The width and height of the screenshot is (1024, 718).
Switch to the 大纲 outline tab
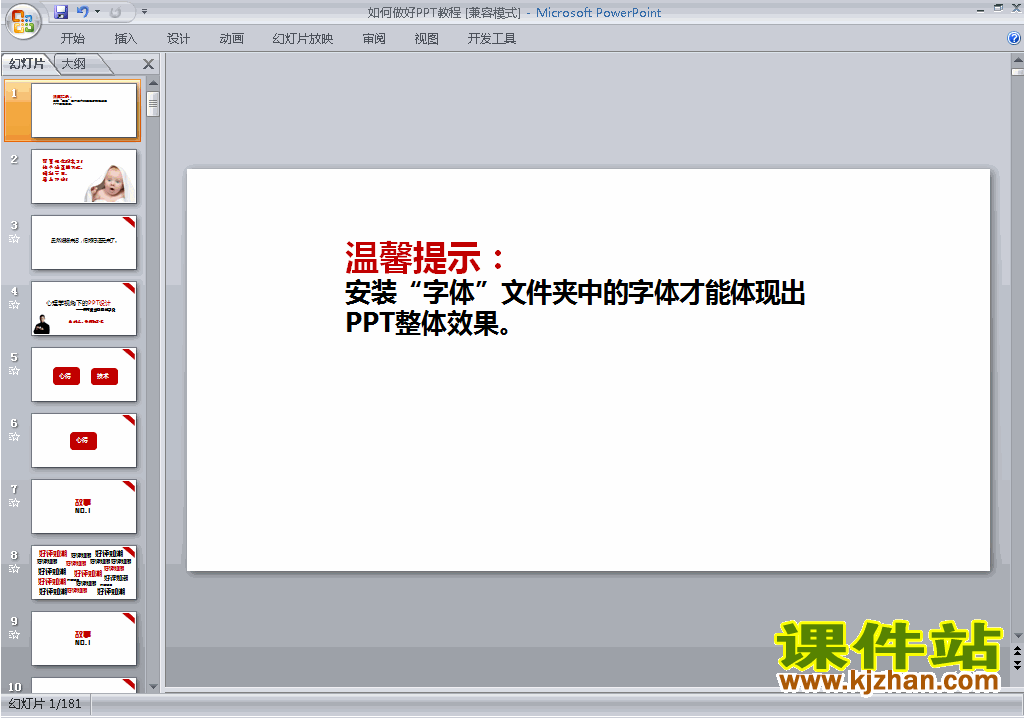click(x=74, y=63)
